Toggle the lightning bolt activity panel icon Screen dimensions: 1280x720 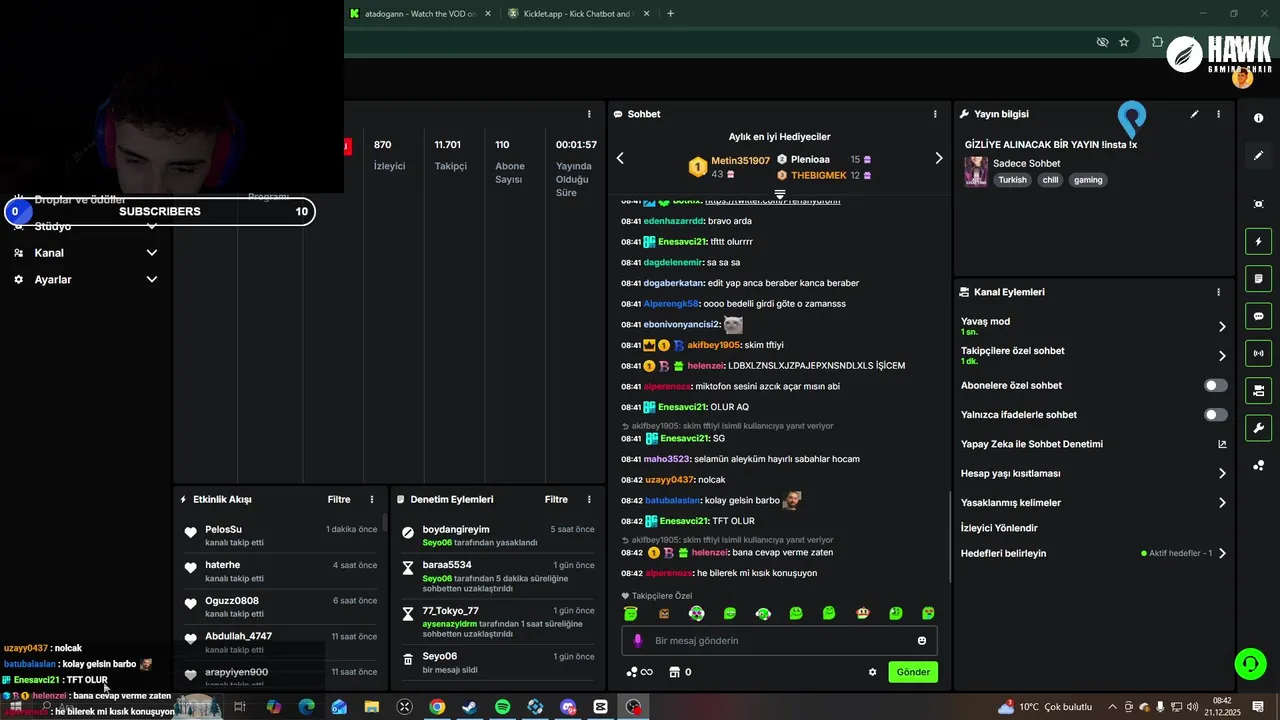point(1258,241)
